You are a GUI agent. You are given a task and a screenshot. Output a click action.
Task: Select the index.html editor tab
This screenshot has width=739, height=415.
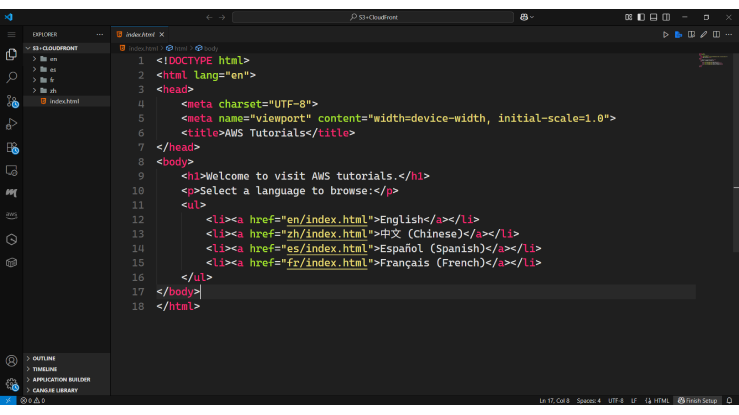139,34
